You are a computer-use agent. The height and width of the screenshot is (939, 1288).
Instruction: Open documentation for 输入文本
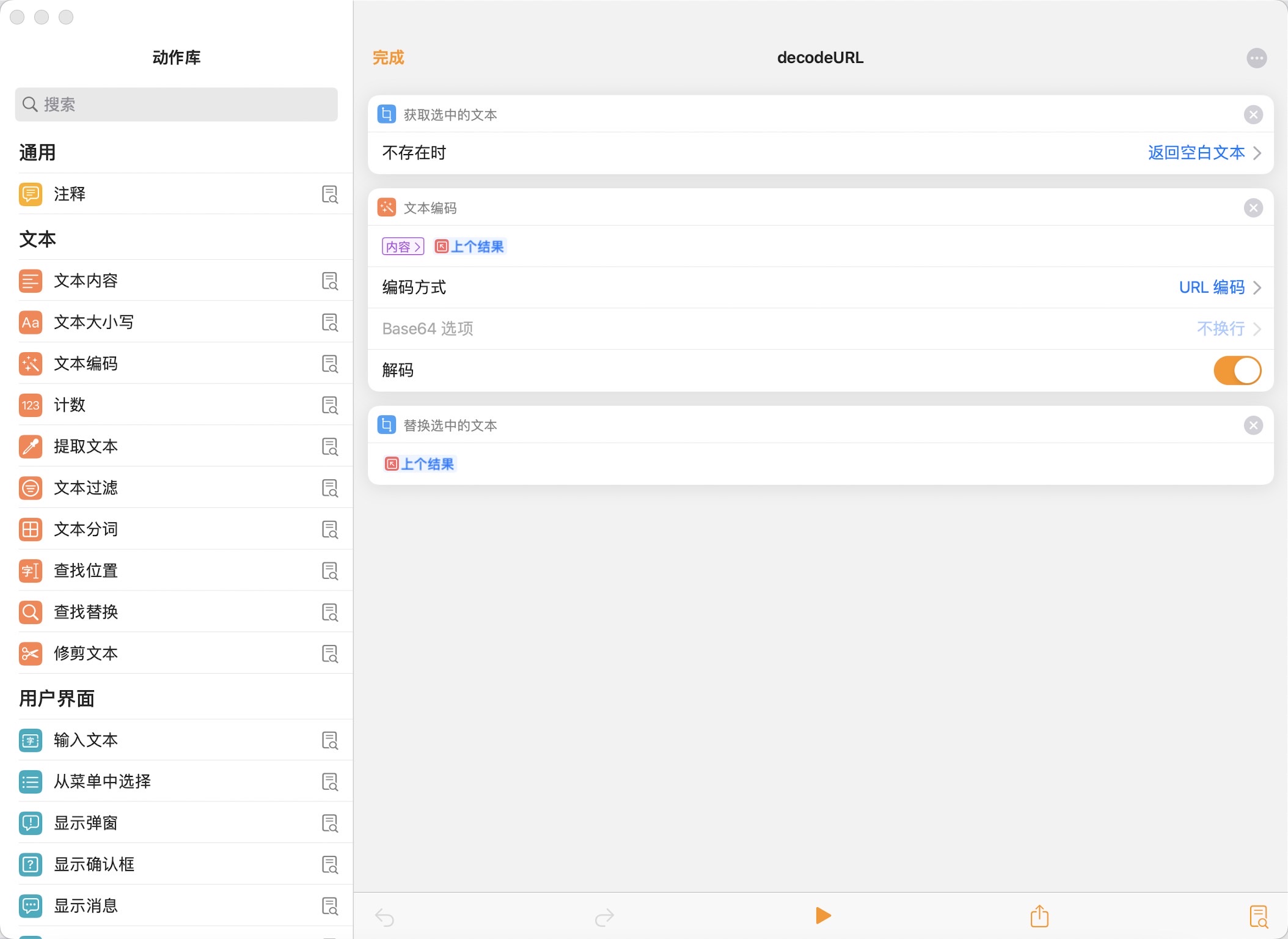click(x=330, y=740)
